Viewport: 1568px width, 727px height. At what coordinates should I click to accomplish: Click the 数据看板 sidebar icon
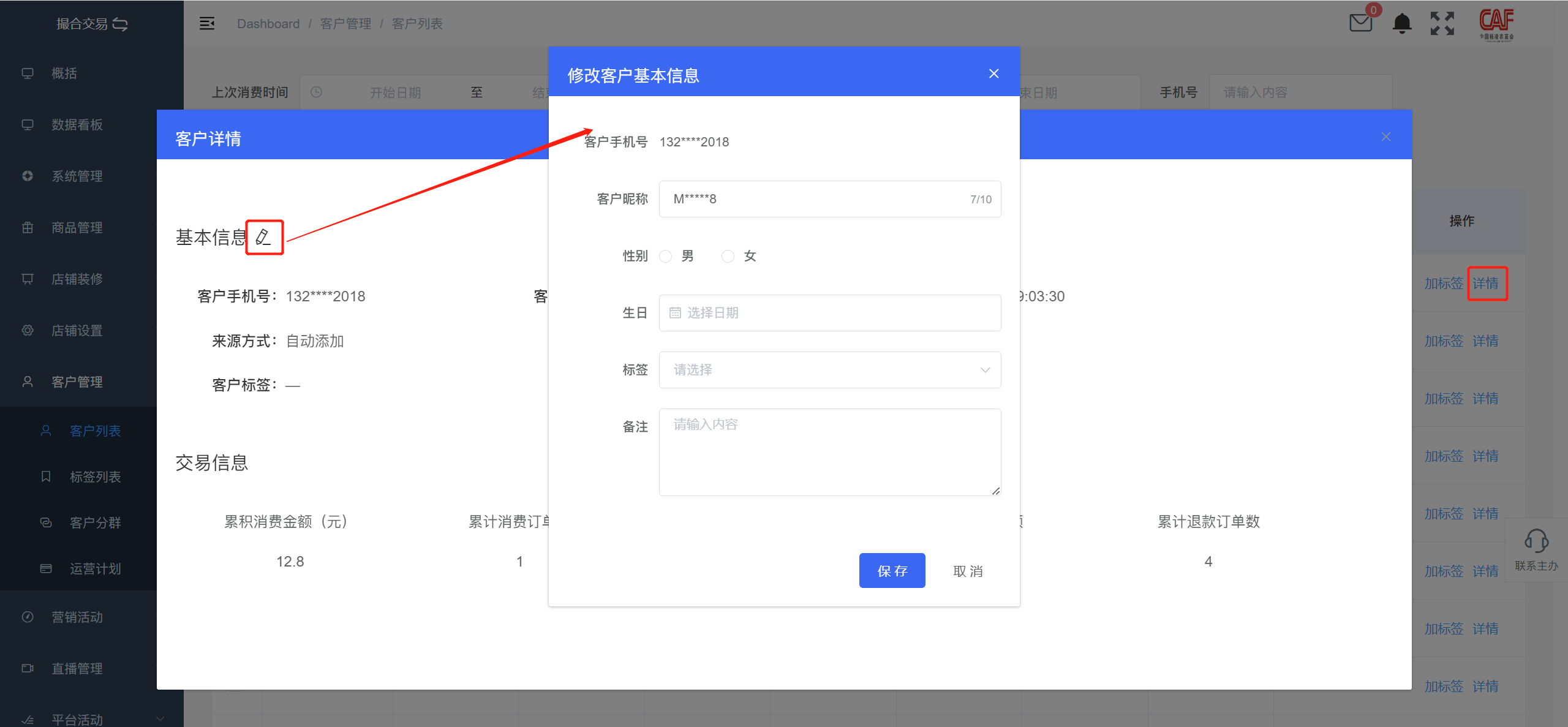click(x=28, y=125)
